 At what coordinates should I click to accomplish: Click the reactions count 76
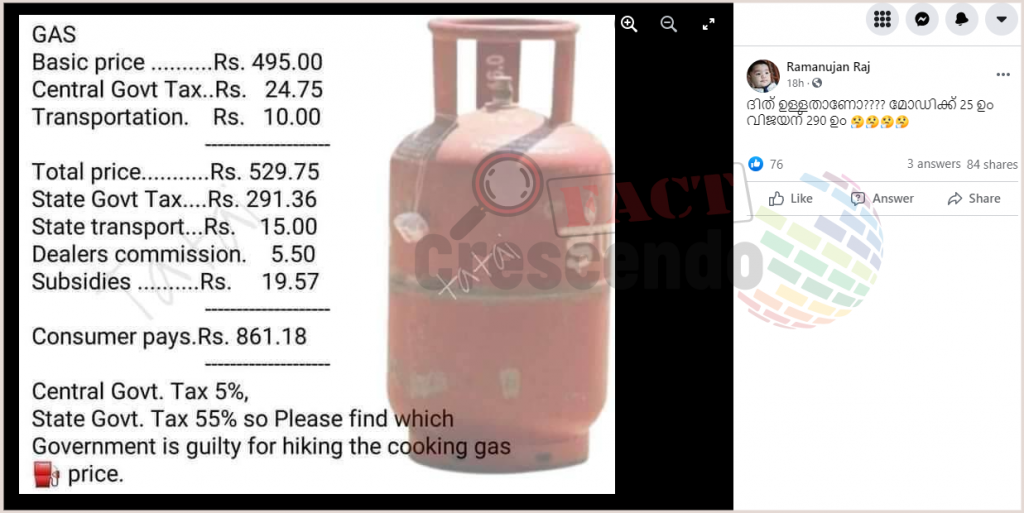(776, 164)
